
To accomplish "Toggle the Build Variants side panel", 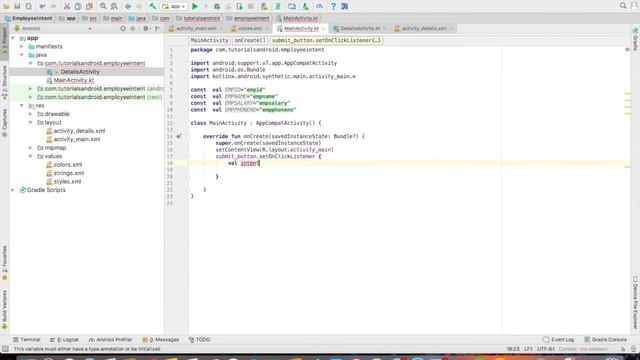I will [4, 309].
